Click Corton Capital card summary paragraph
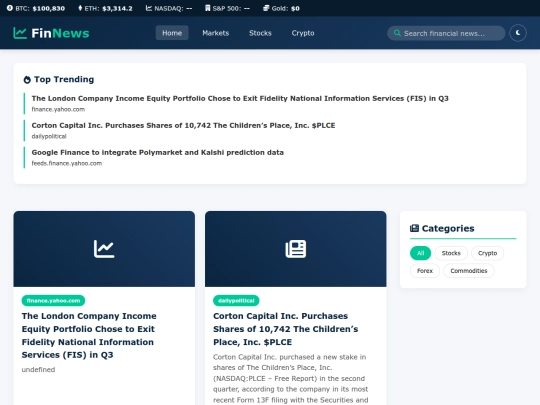The image size is (540, 405). [291, 378]
